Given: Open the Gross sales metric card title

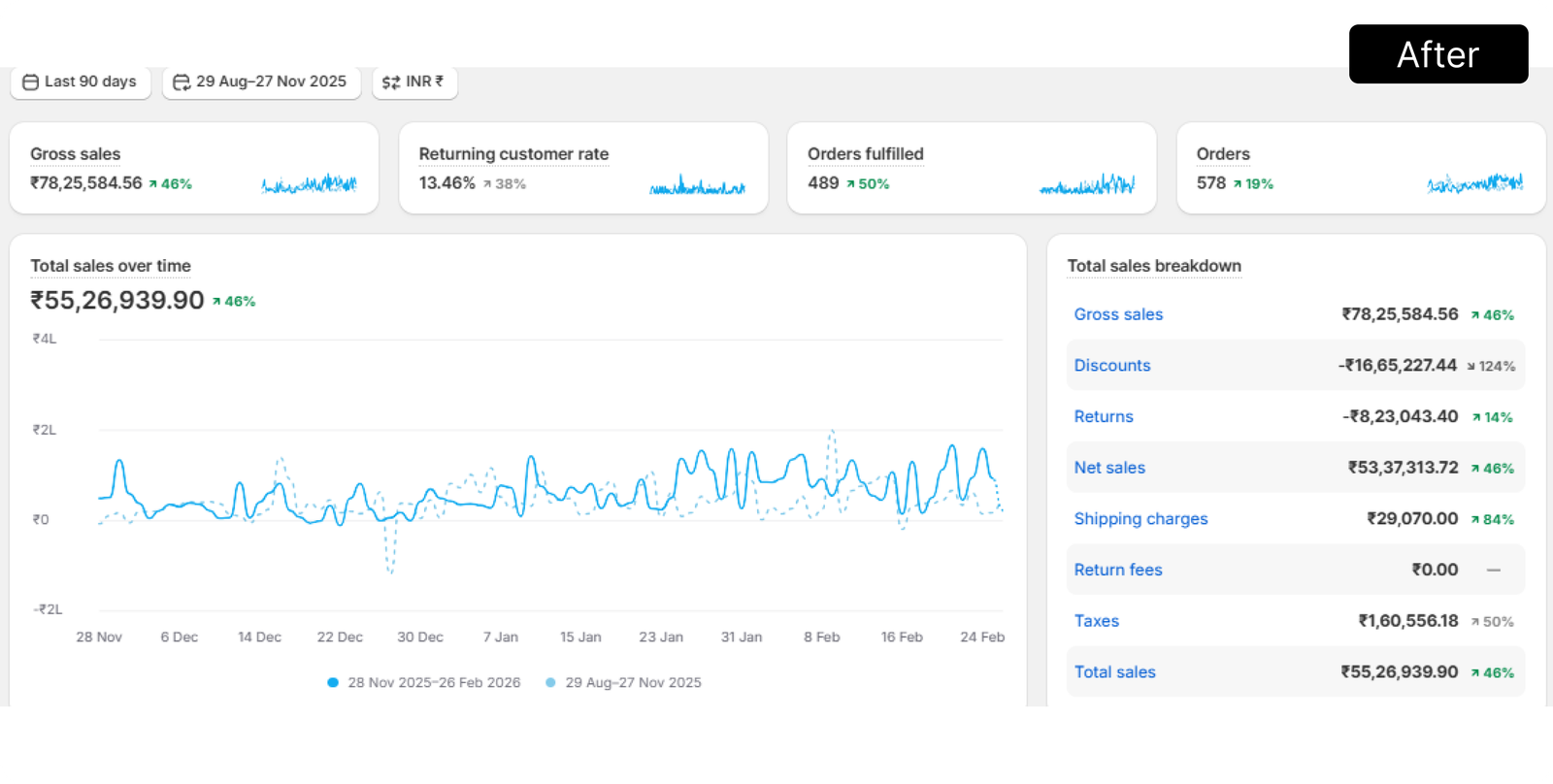Looking at the screenshot, I should 76,154.
